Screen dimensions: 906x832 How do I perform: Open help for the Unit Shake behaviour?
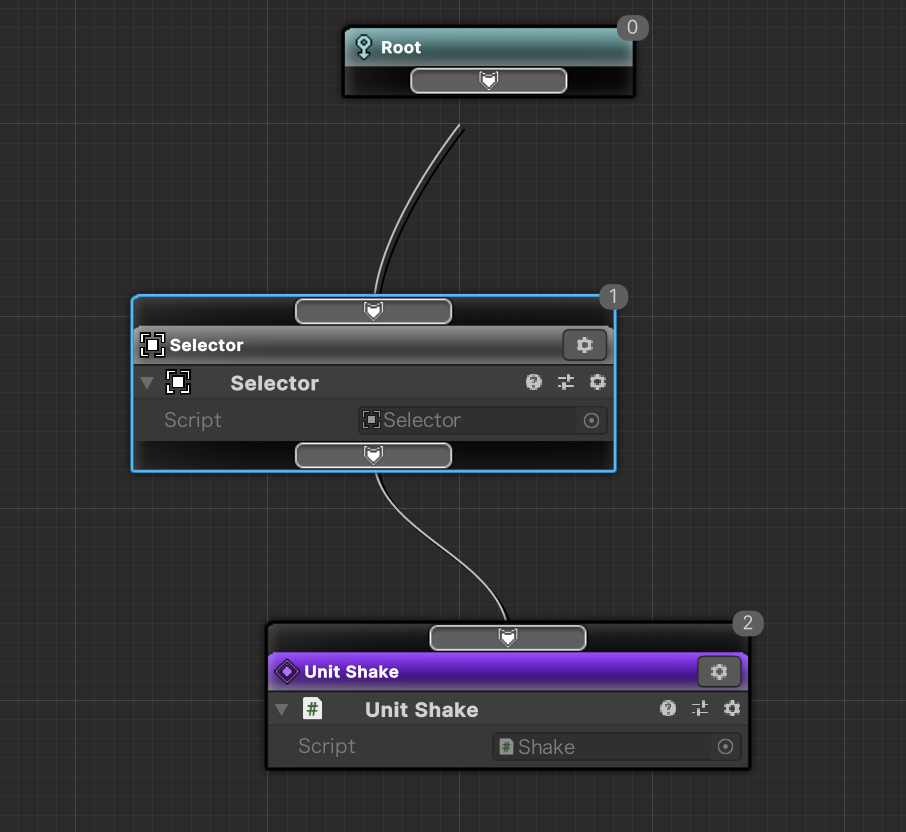pos(668,709)
